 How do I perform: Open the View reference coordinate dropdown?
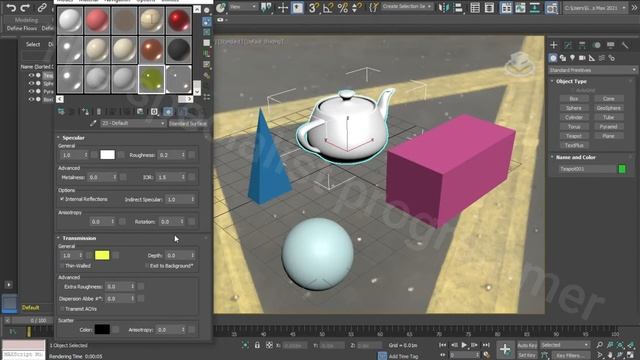tap(242, 7)
